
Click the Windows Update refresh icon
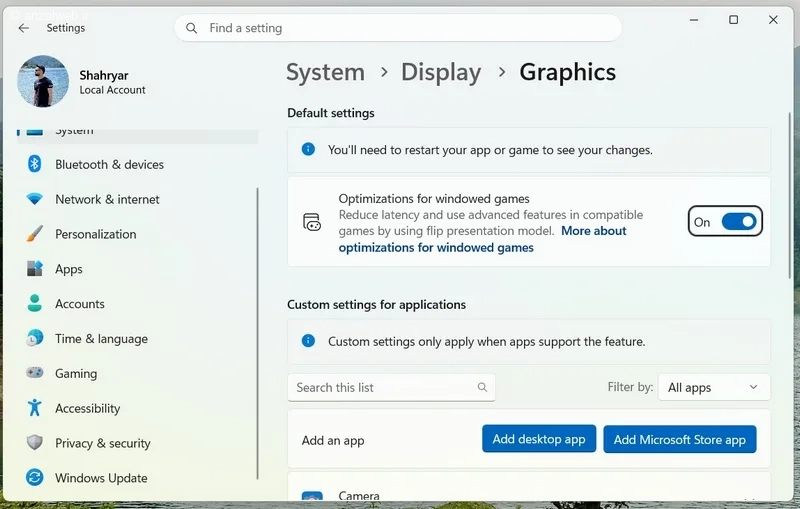click(34, 477)
